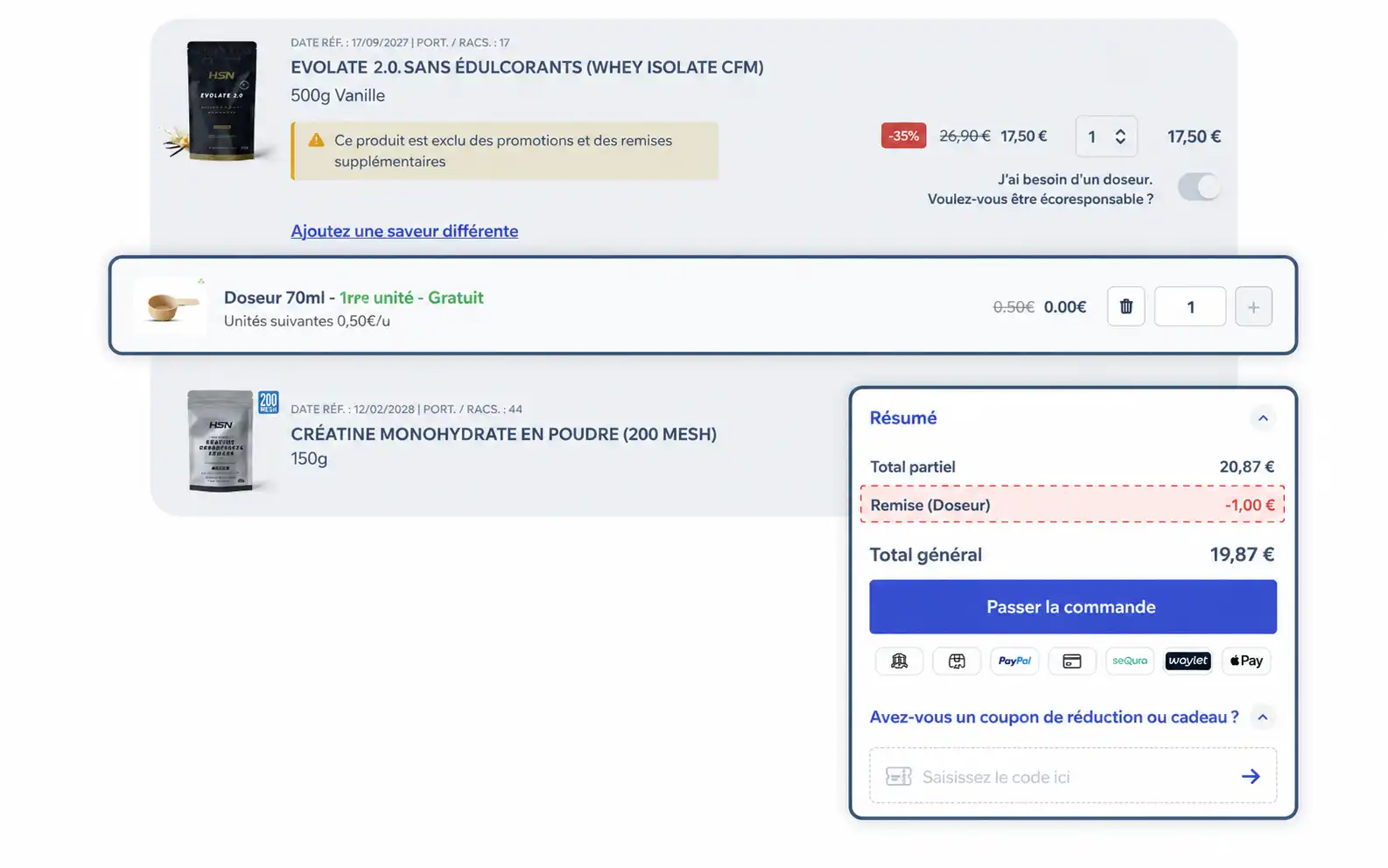Click the 'Total partiel' label
1388x868 pixels.
pos(913,467)
